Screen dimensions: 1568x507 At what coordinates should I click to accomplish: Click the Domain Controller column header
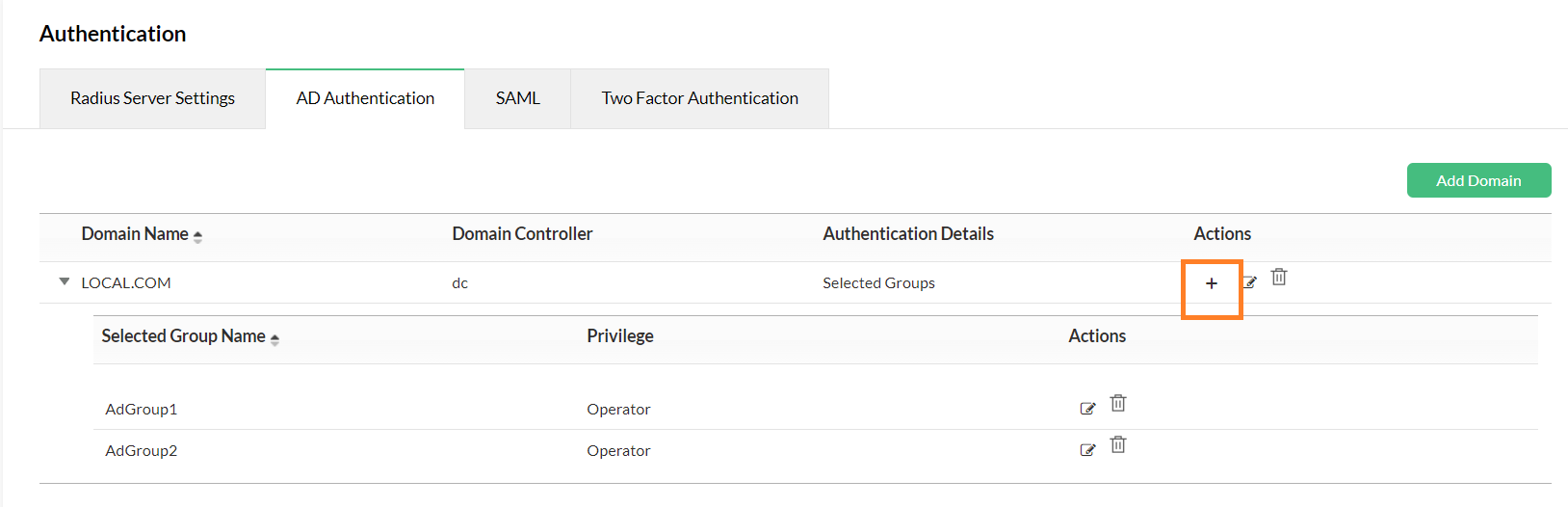(522, 234)
